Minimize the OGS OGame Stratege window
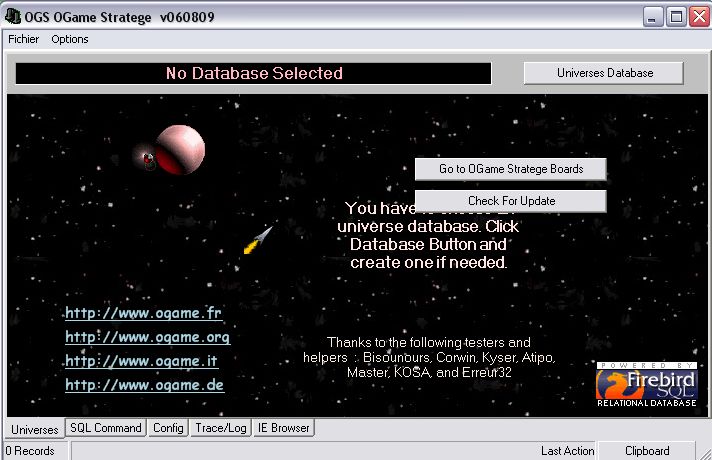712x460 pixels. [653, 16]
